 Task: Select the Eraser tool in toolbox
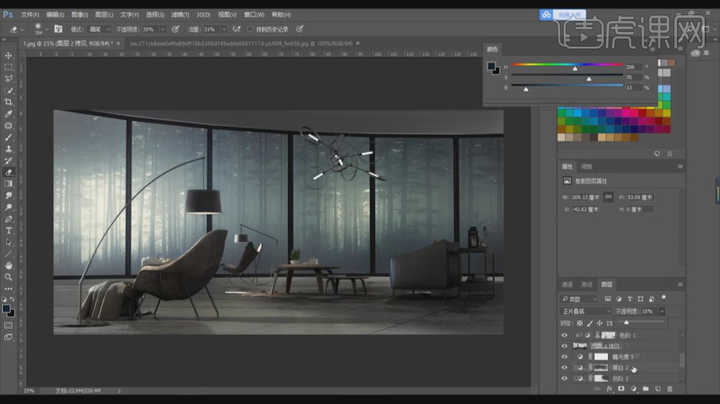tap(8, 172)
